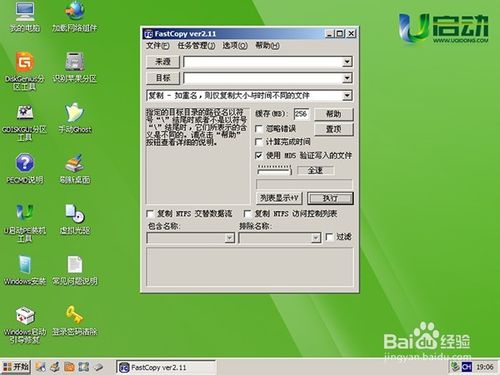
Task: Toggle the 计算完成时间 estimate time checkbox
Action: click(x=259, y=142)
